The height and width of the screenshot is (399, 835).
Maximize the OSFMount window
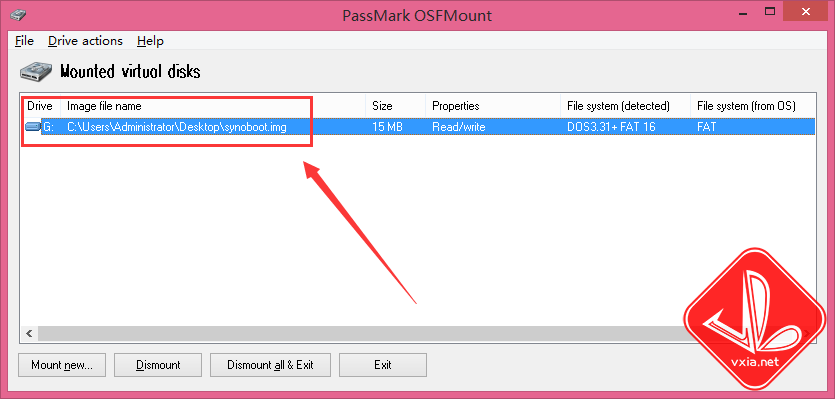point(770,11)
